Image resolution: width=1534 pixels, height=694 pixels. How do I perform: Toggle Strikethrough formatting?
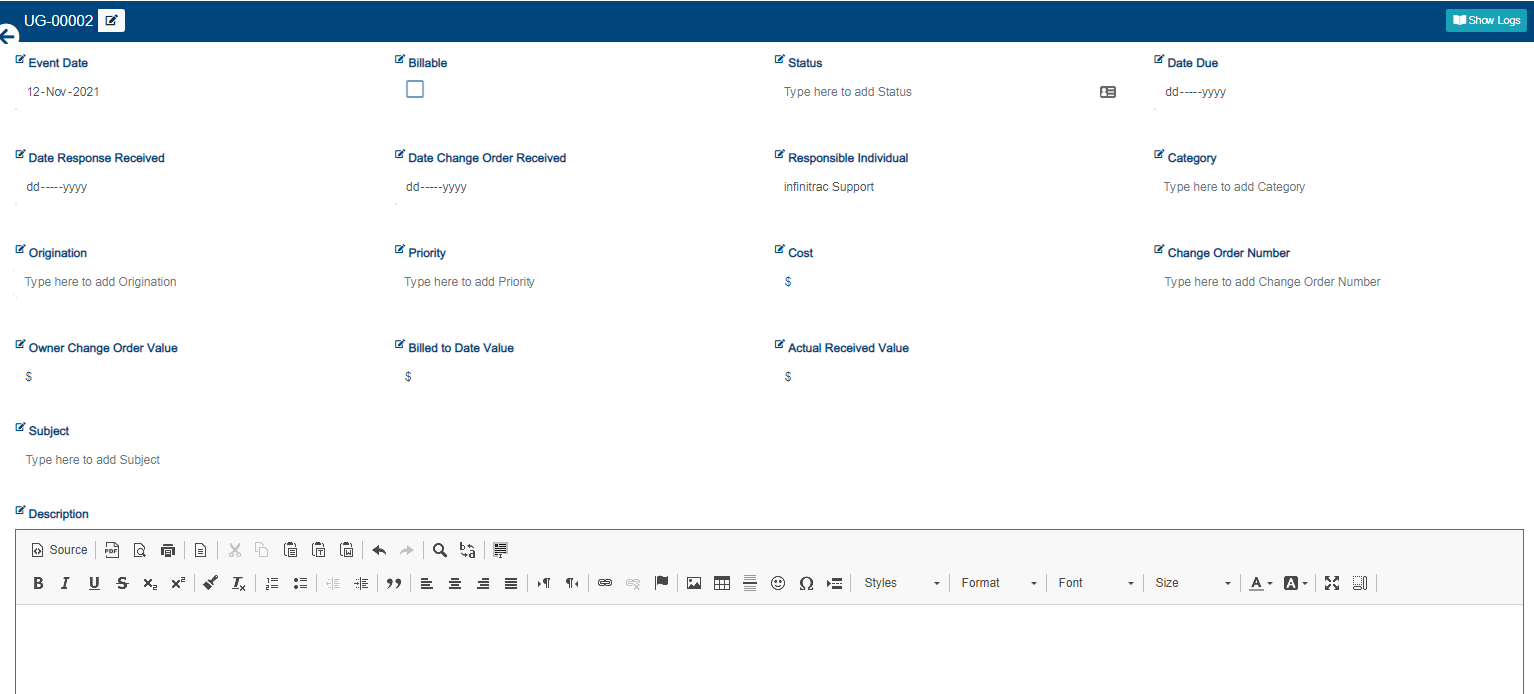122,583
